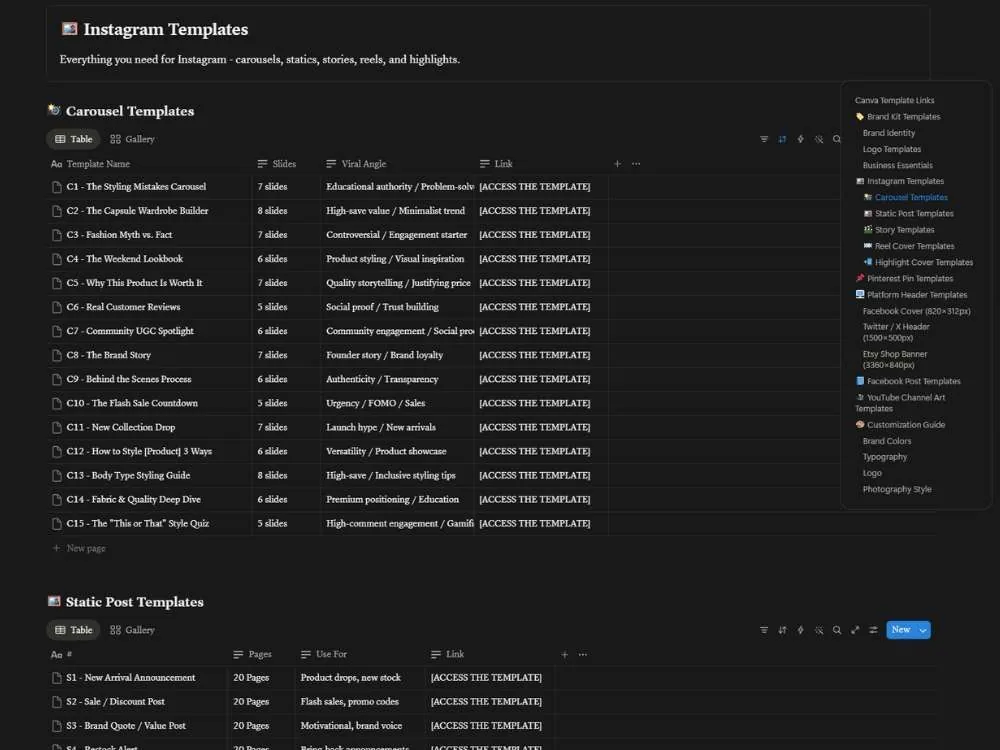Open Static Post Templates full-page expand icon
This screenshot has height=750, width=1000.
[855, 630]
